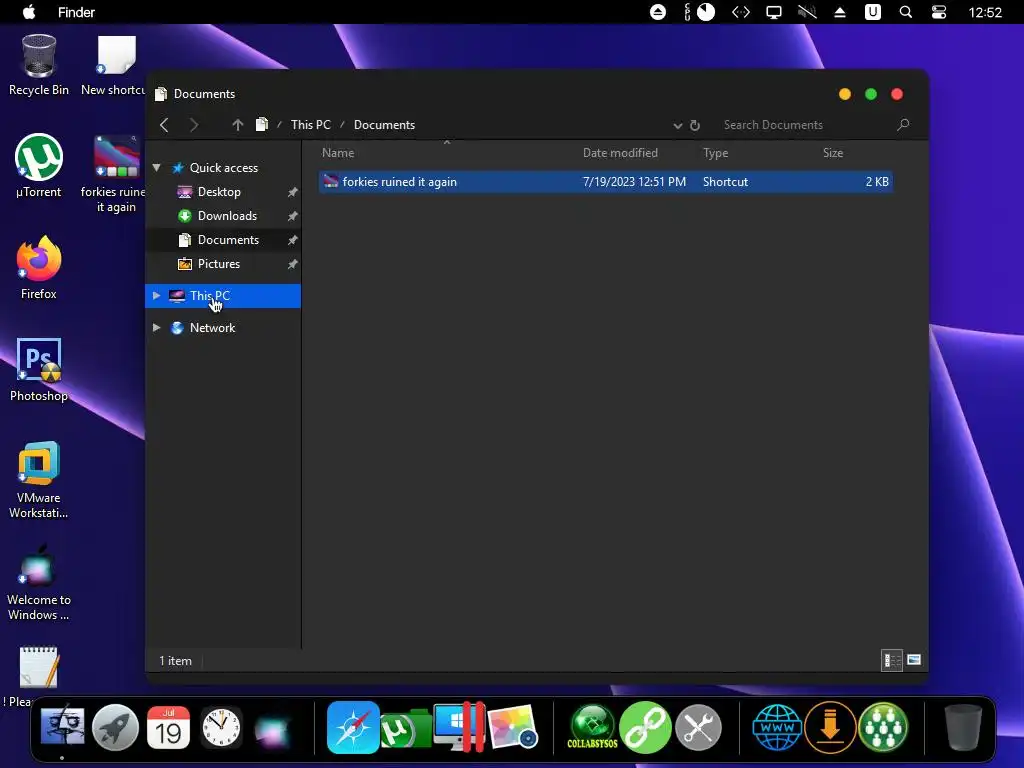1024x768 pixels.
Task: Select Downloads in Quick access
Action: pyautogui.click(x=227, y=216)
